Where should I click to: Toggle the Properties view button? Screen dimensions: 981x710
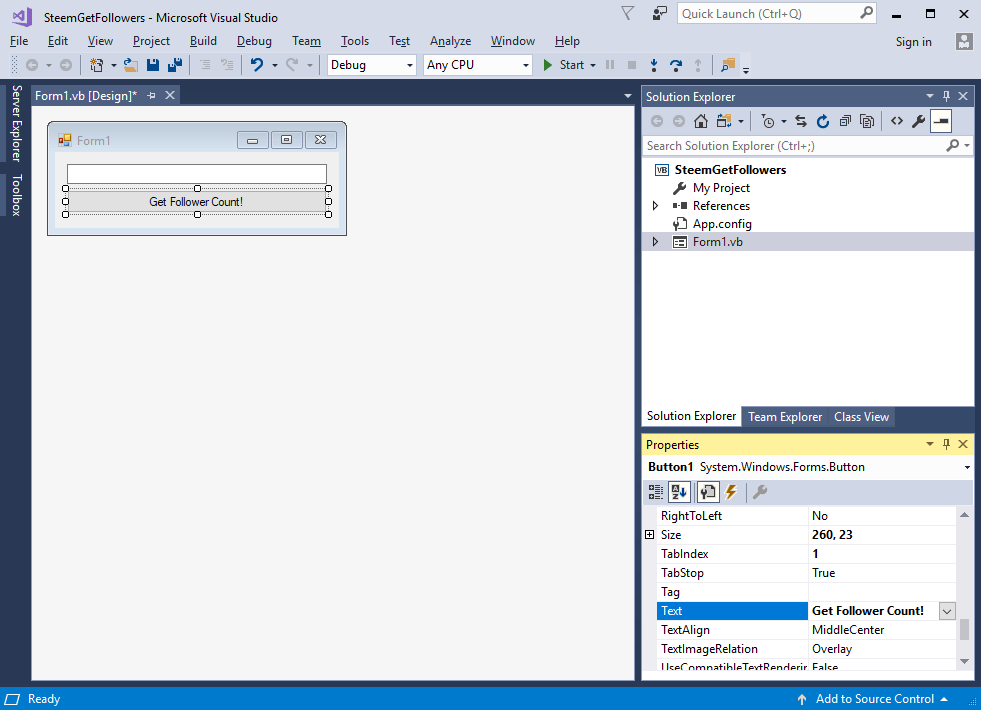(708, 492)
